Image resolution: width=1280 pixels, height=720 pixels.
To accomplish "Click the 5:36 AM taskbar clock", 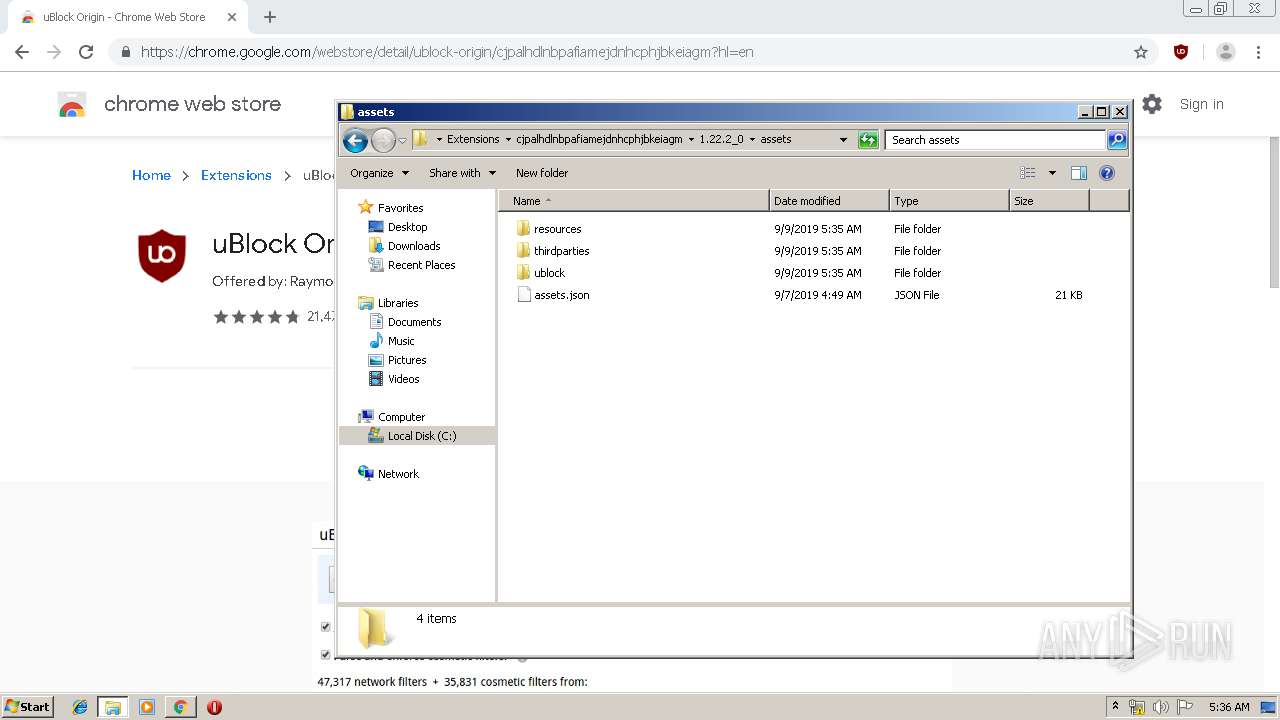I will (x=1229, y=707).
